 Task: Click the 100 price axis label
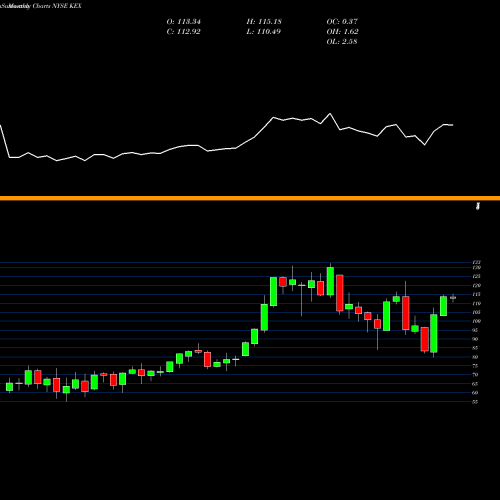tap(476, 321)
